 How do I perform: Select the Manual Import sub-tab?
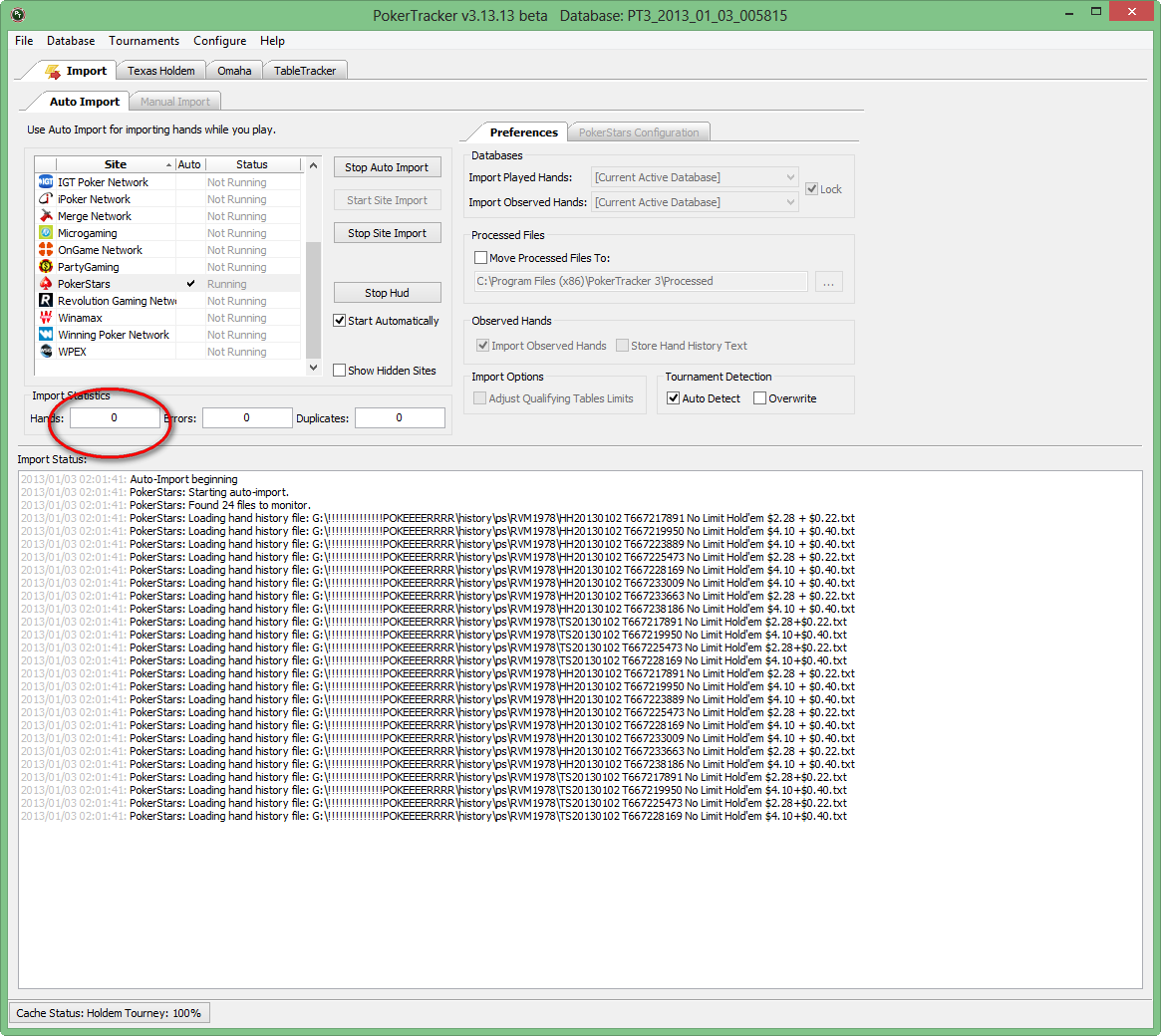[175, 102]
